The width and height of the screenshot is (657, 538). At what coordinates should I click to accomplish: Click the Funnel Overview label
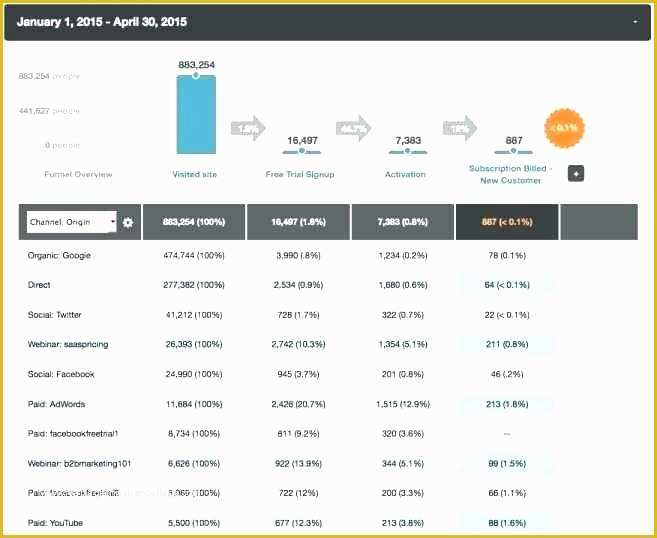click(x=78, y=174)
